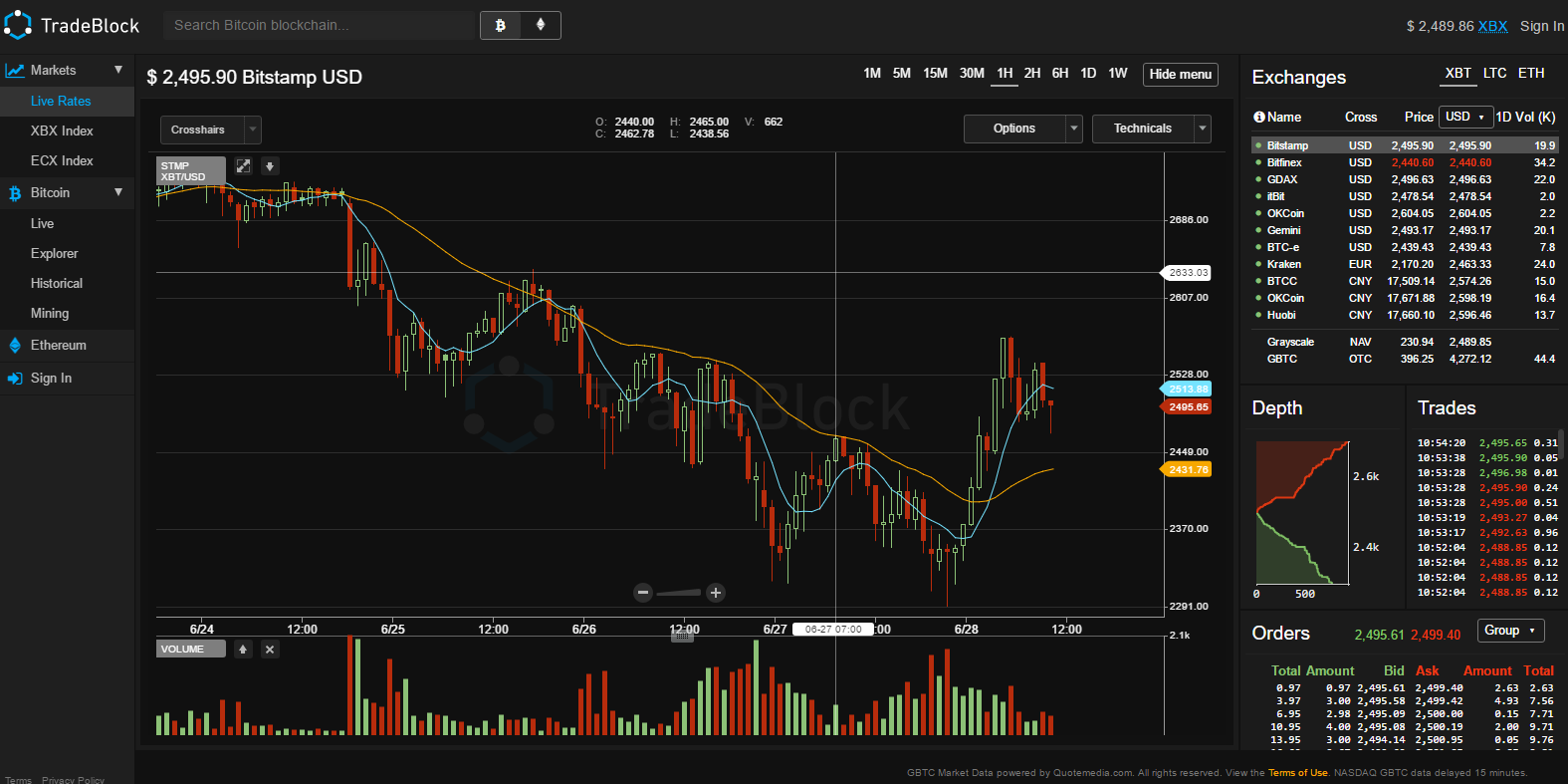Select the 6H chart interval

coord(1060,74)
